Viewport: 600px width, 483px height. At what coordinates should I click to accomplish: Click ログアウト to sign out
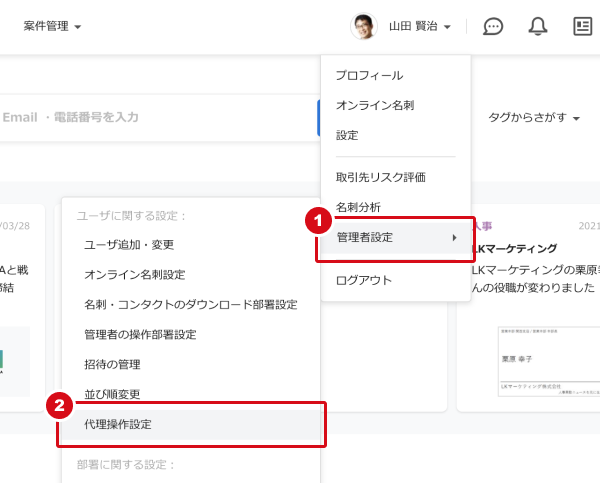click(364, 280)
